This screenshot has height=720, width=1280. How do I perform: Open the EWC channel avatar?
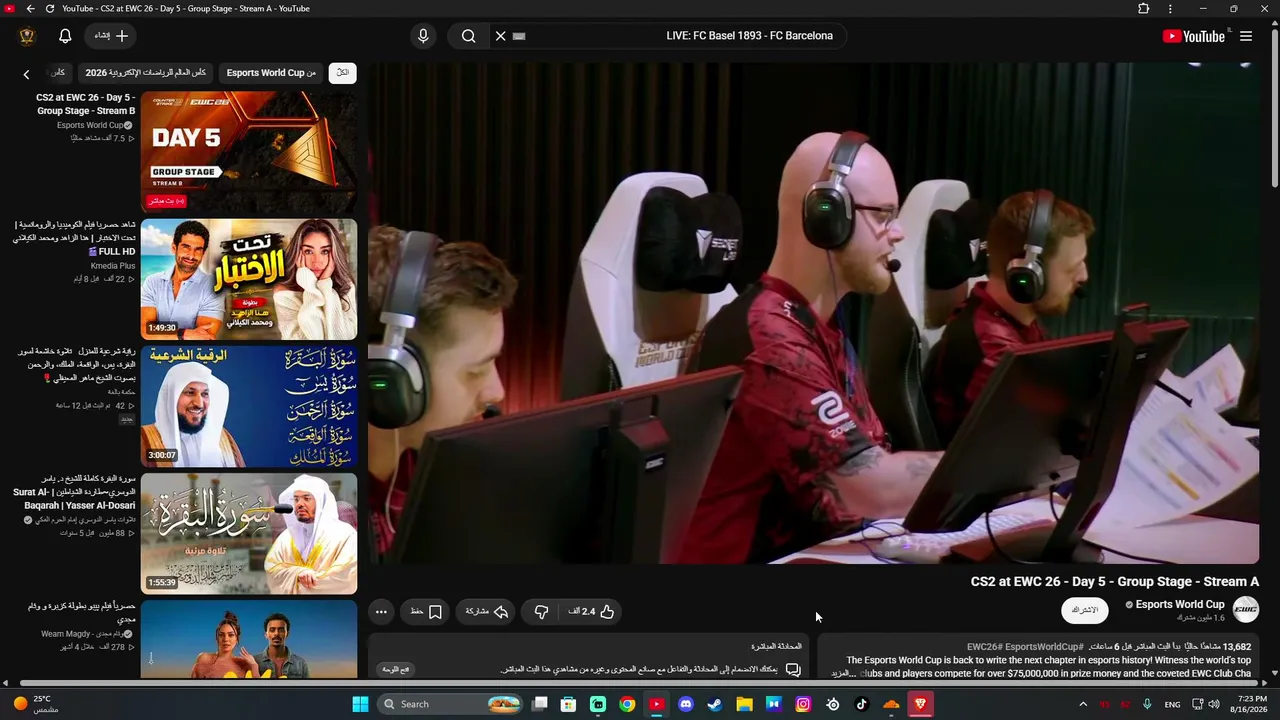click(1246, 609)
